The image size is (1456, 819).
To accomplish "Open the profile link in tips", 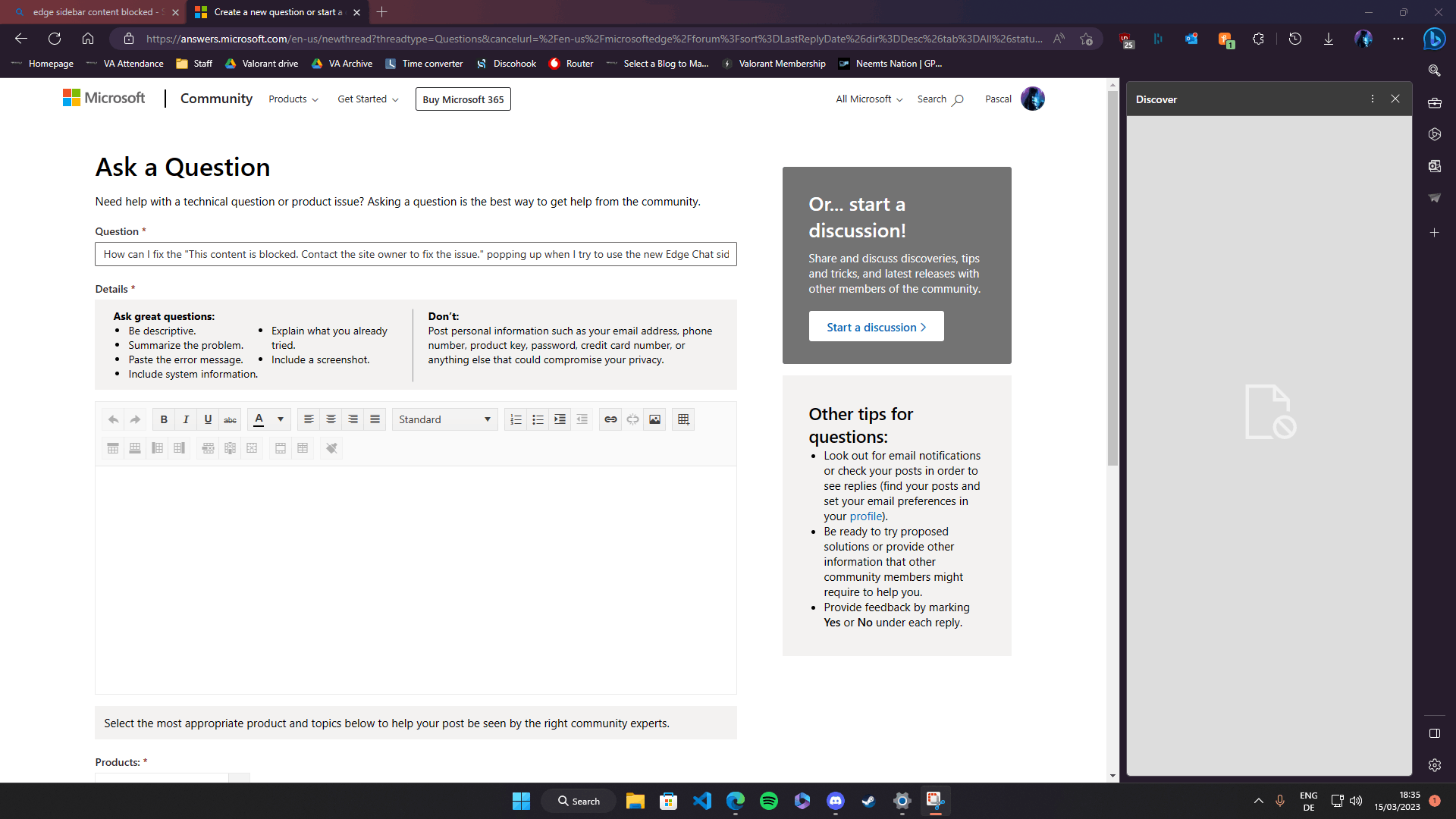I will pyautogui.click(x=865, y=516).
